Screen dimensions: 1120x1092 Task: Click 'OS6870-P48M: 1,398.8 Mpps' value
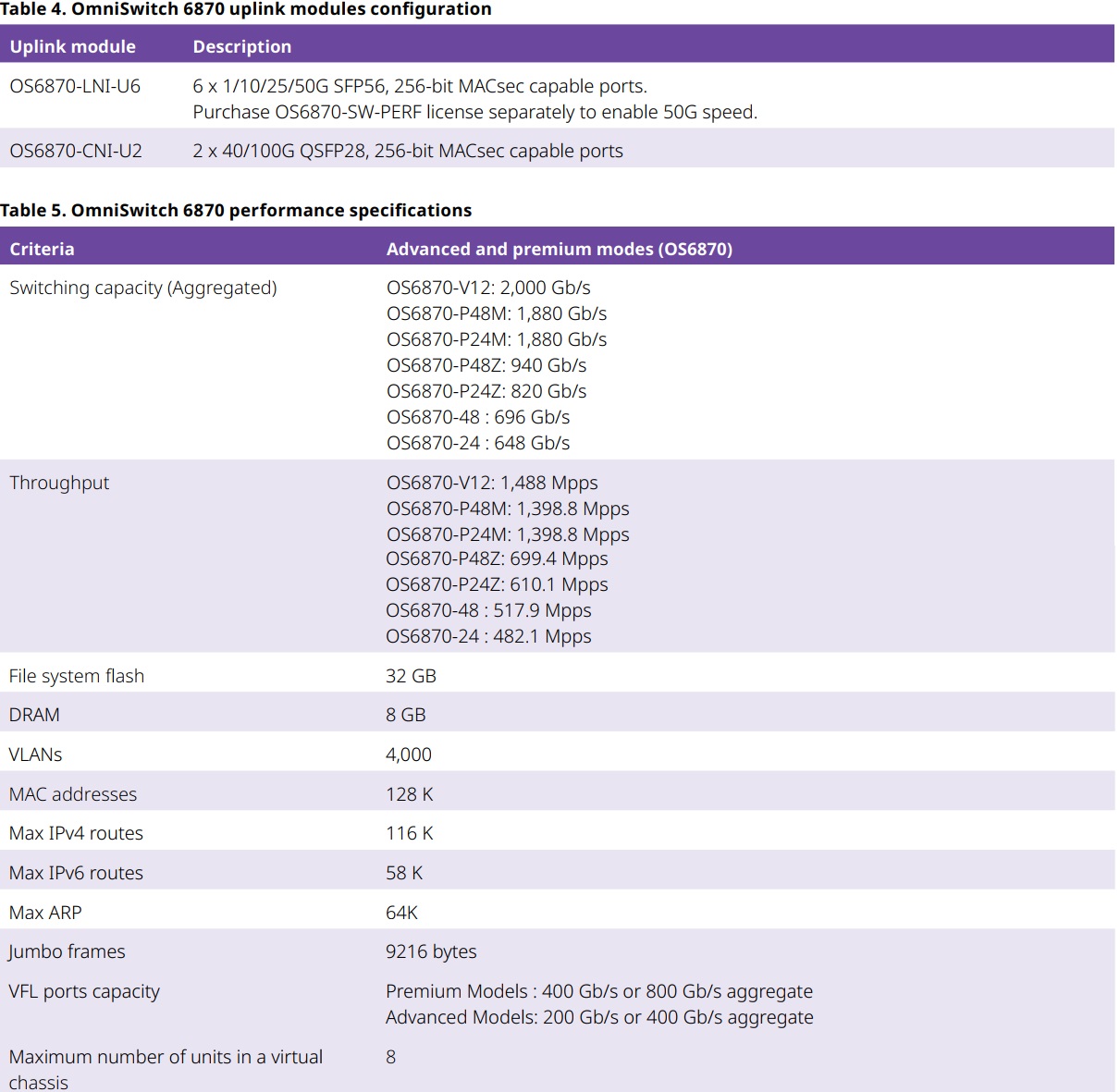tap(508, 509)
